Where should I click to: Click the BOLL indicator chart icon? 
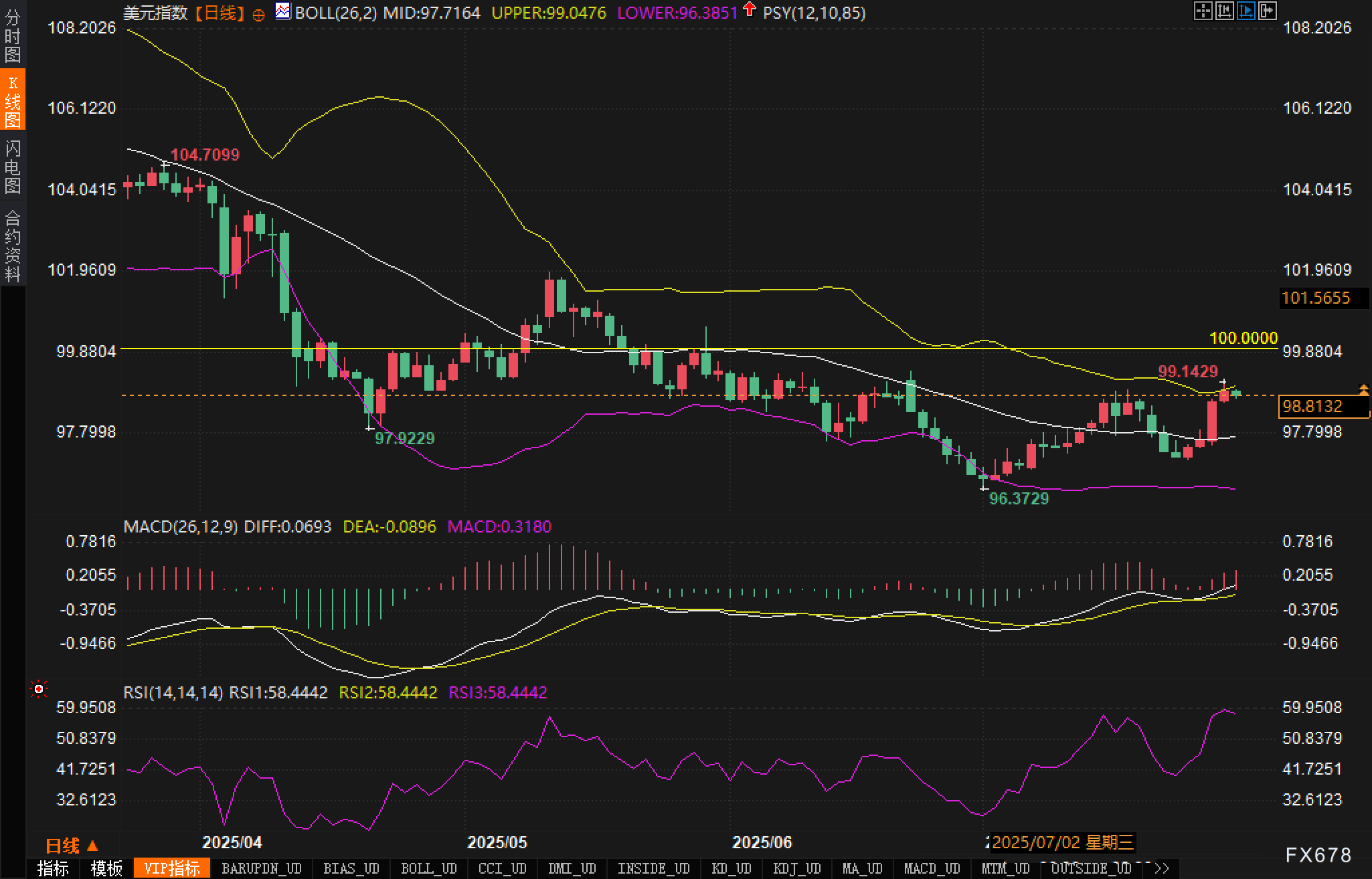tap(283, 11)
